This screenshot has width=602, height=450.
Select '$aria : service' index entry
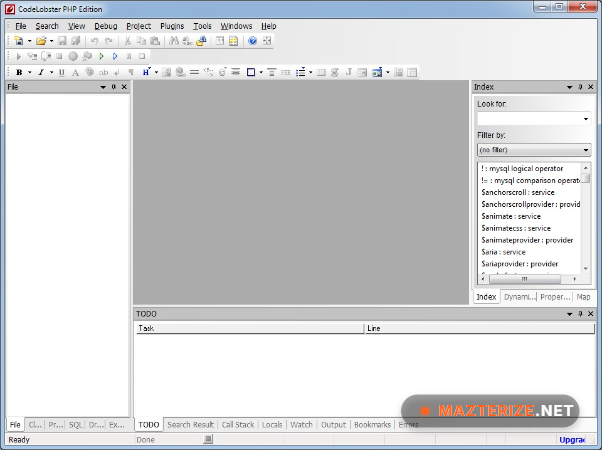[503, 252]
